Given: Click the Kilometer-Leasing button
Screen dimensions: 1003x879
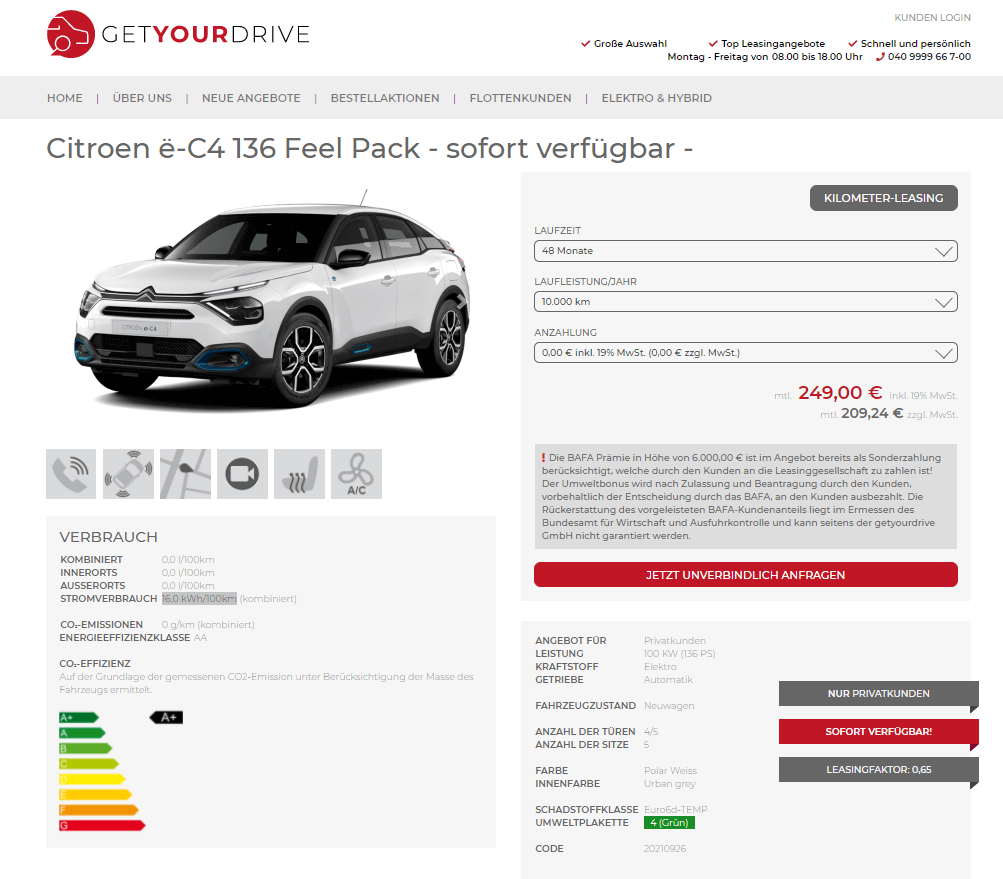Looking at the screenshot, I should point(883,198).
